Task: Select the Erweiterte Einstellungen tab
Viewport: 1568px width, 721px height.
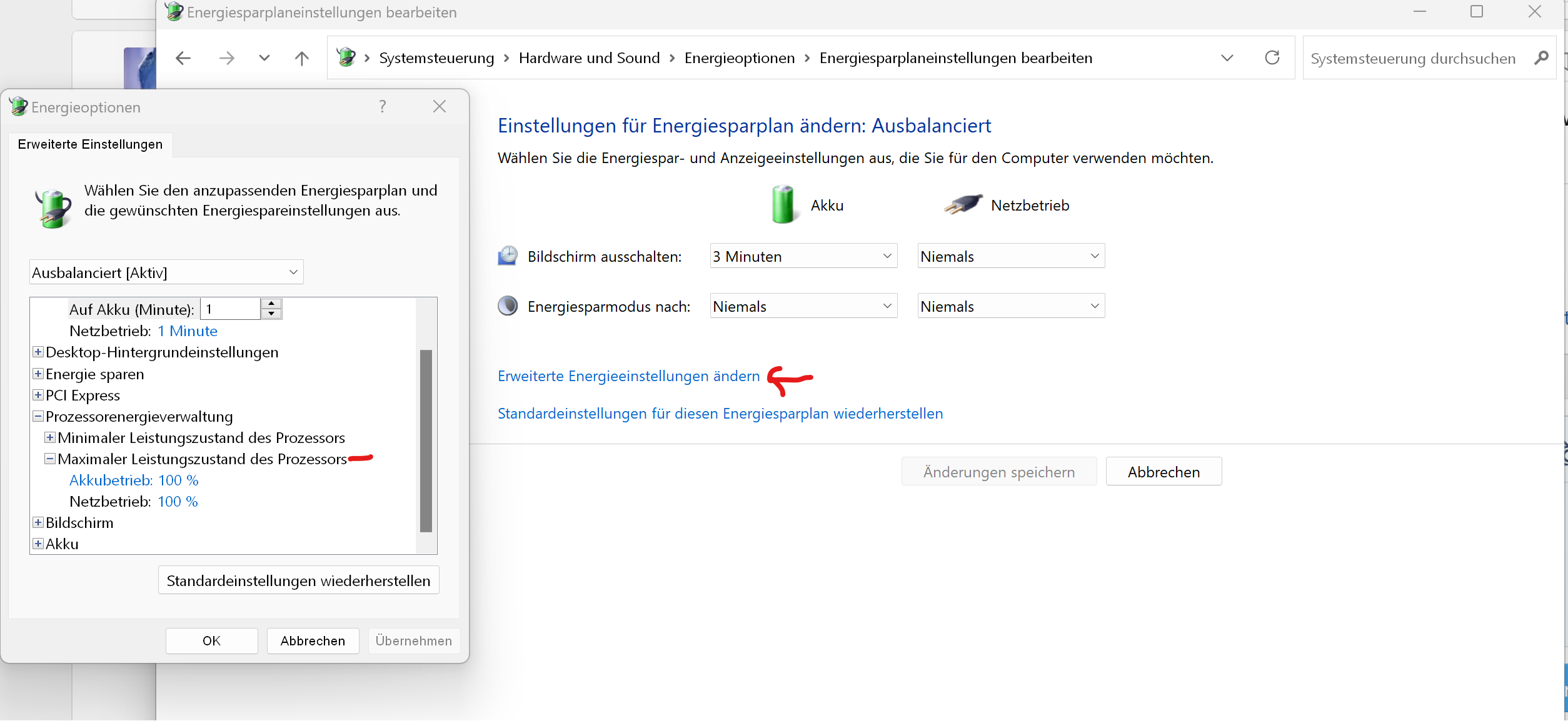Action: tap(90, 144)
